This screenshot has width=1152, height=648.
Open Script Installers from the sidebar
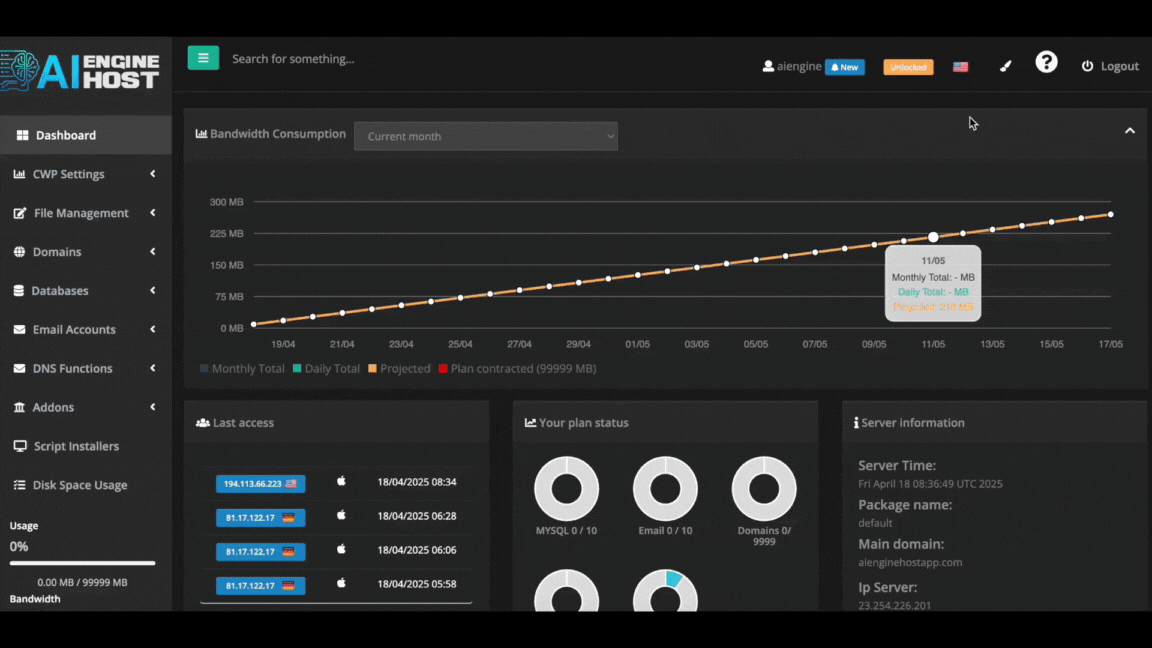(76, 446)
